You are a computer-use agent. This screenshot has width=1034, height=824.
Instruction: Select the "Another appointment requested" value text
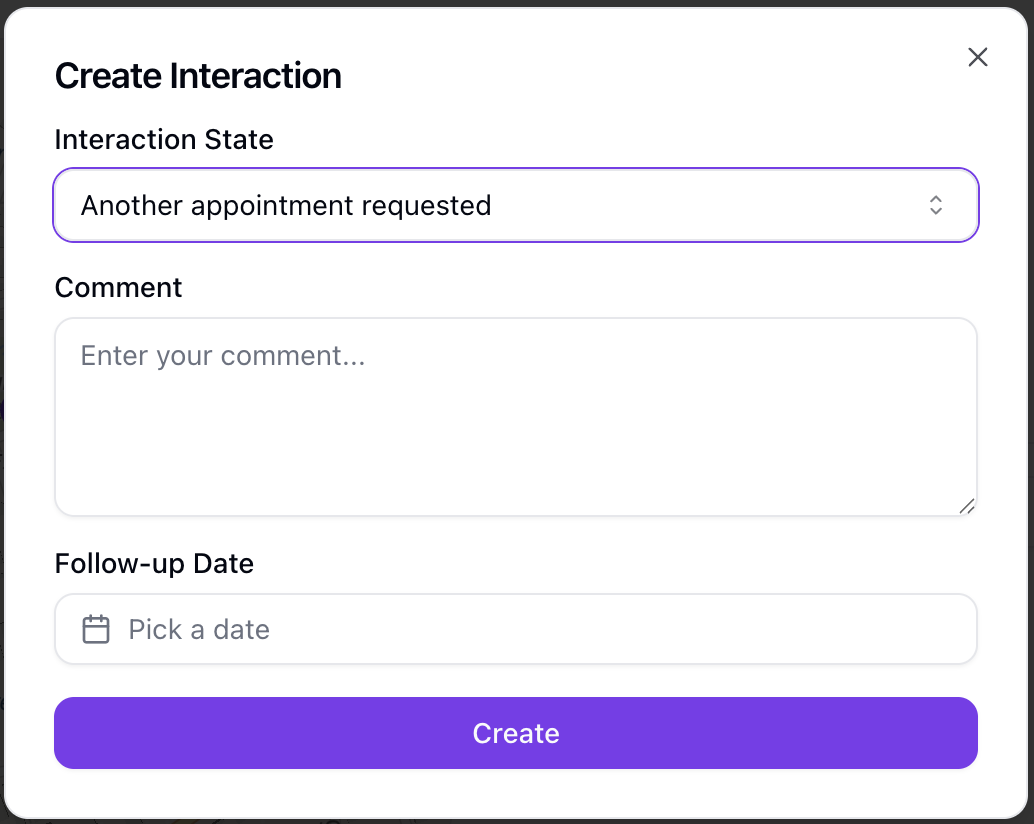point(286,206)
